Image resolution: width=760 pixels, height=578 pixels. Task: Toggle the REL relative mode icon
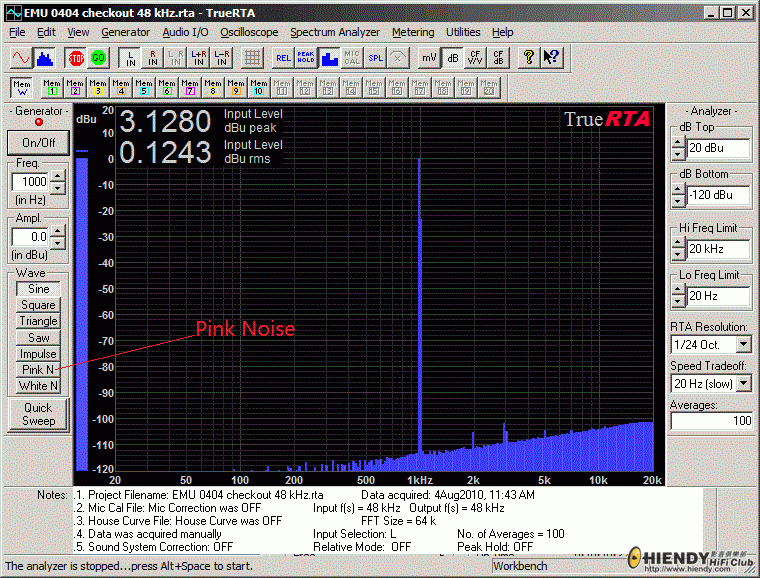284,58
